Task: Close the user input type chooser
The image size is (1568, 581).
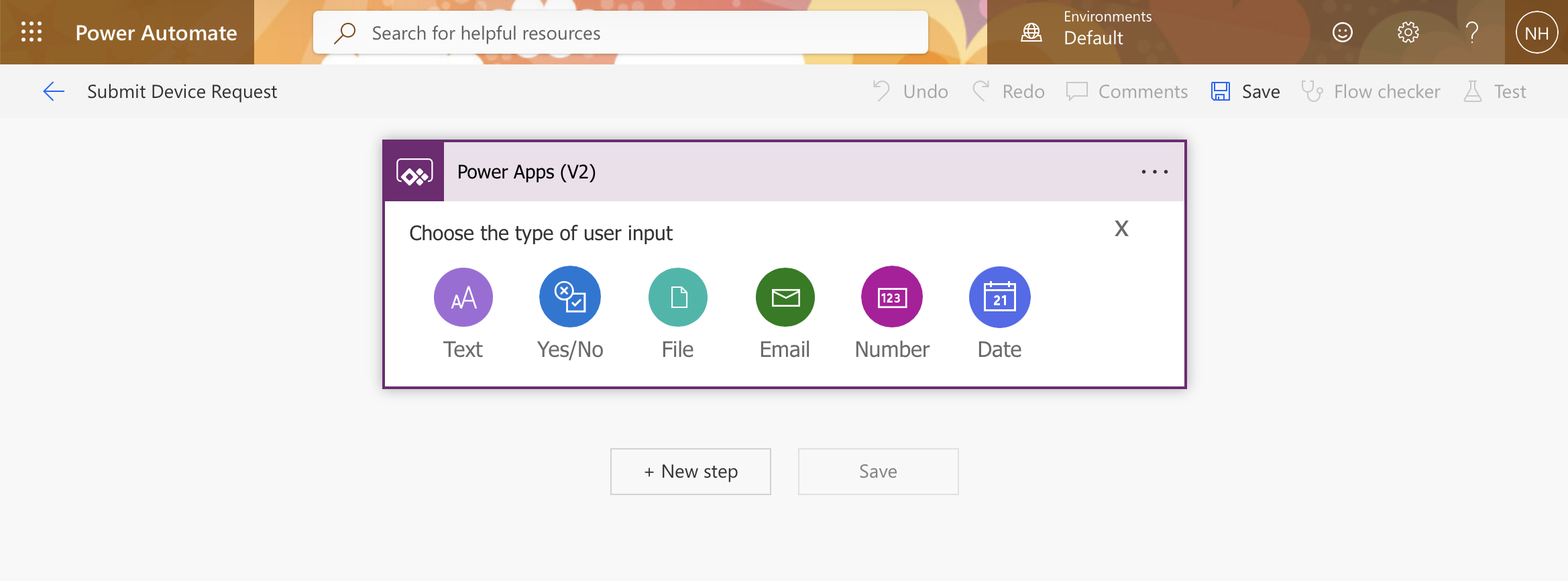Action: pyautogui.click(x=1121, y=229)
